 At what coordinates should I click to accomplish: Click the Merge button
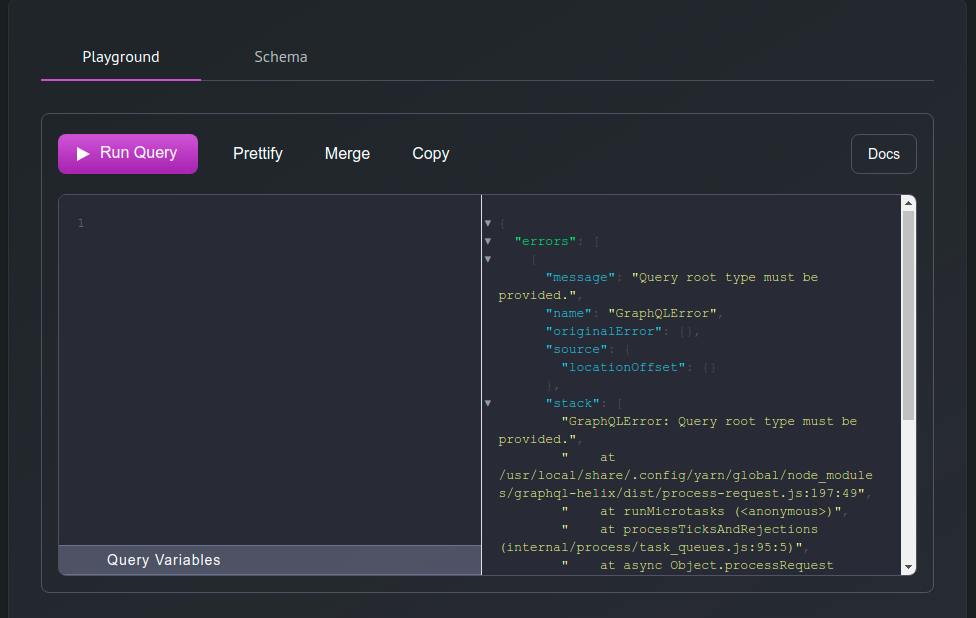(x=347, y=154)
